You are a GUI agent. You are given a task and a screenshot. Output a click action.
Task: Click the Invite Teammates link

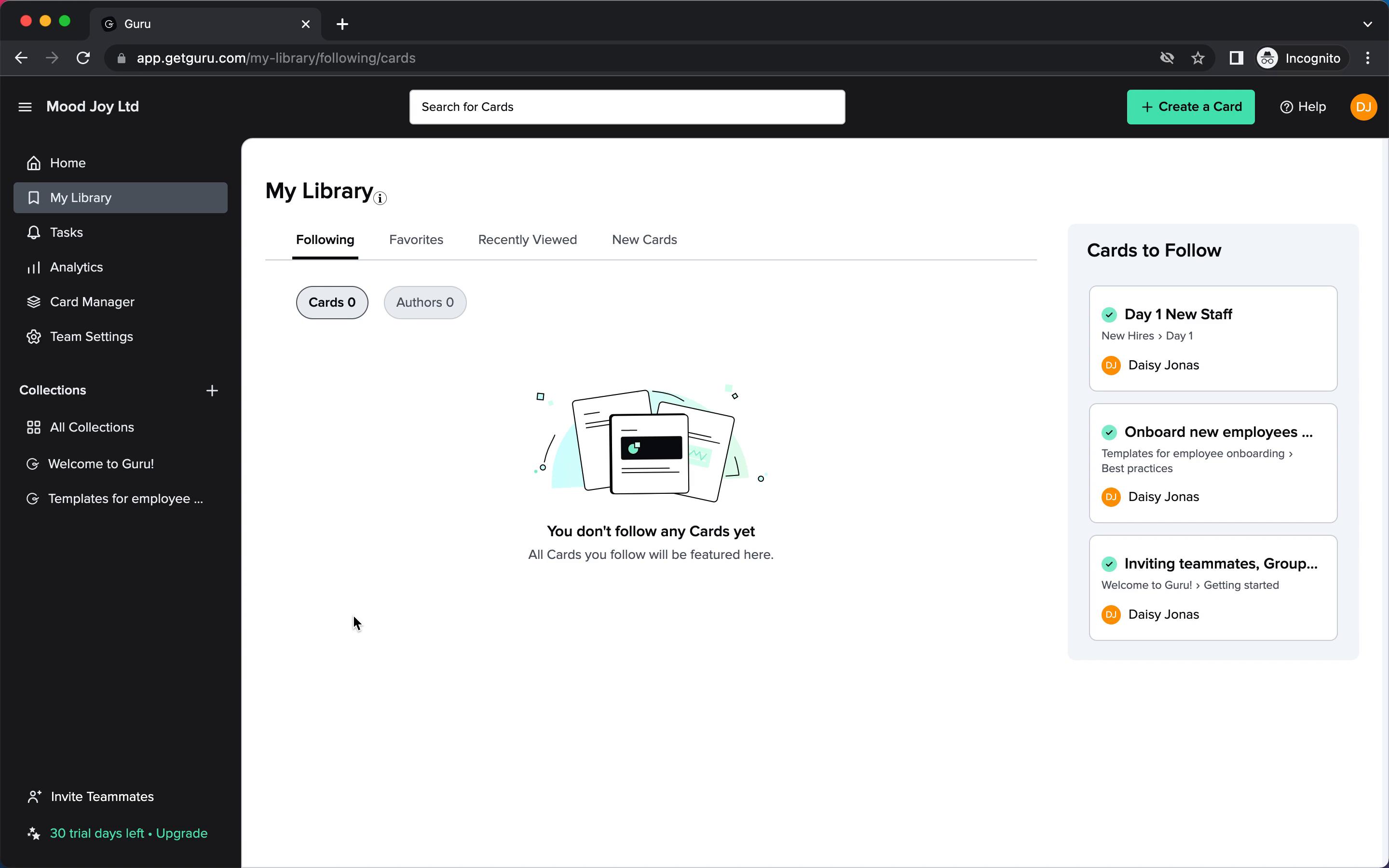tap(102, 796)
